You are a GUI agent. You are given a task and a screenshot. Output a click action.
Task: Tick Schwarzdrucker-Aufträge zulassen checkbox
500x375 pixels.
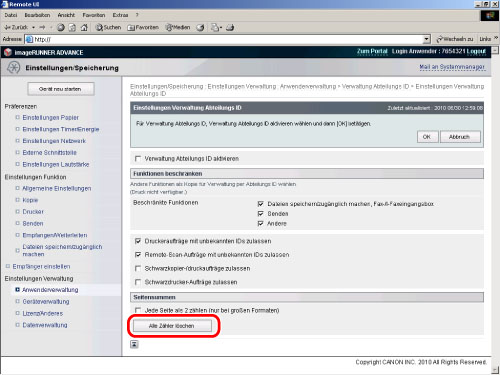coord(138,282)
